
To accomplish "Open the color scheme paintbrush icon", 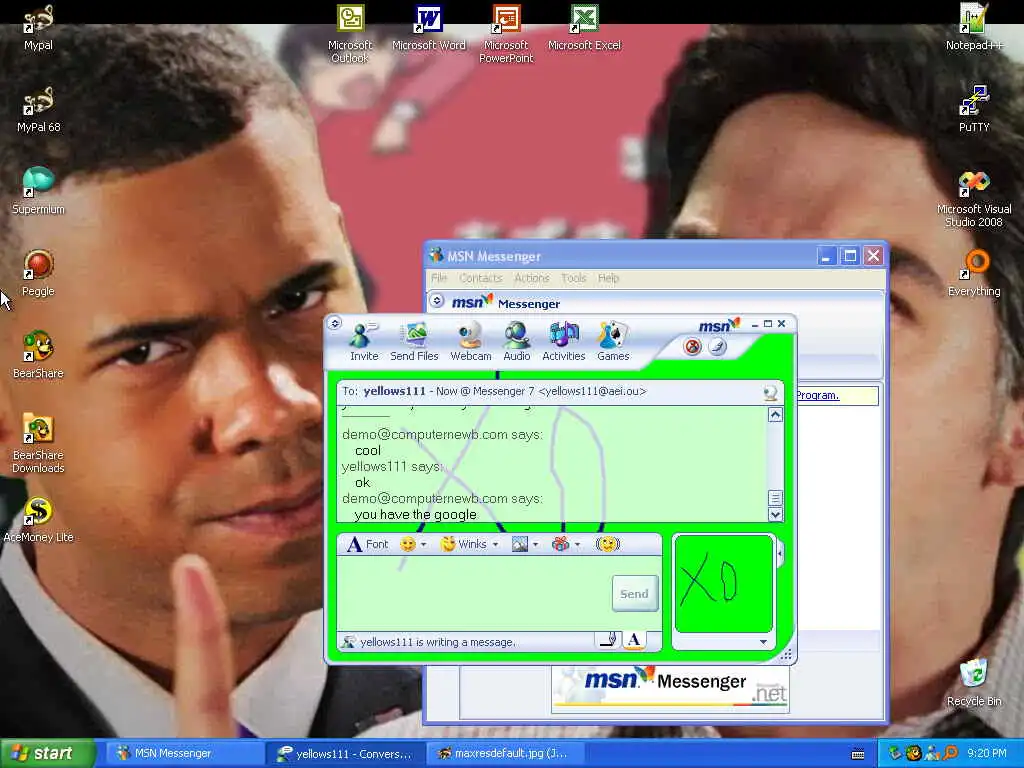I will [x=717, y=346].
